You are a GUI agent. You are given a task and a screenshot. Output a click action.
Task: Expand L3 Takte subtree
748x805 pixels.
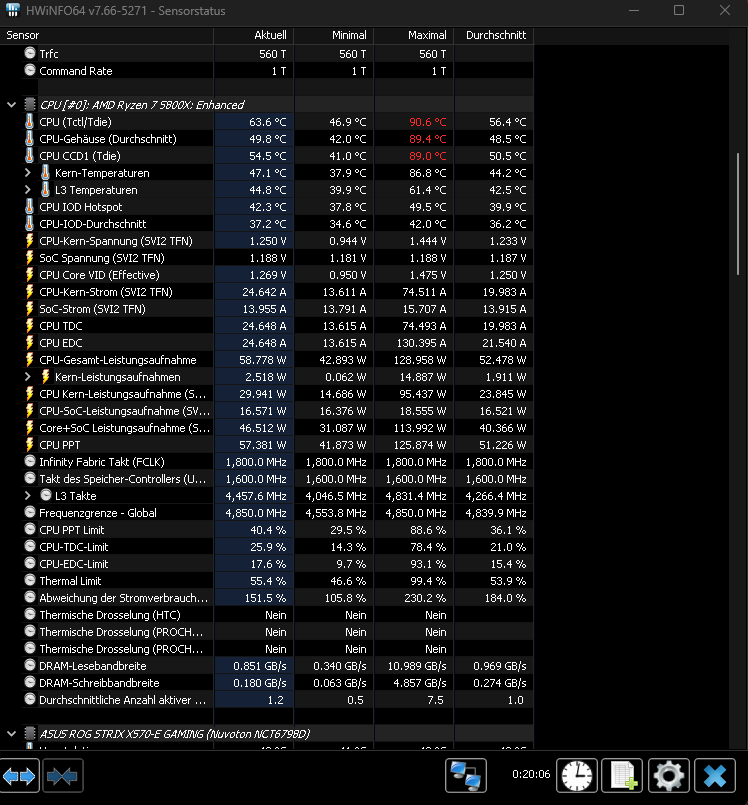(x=28, y=496)
